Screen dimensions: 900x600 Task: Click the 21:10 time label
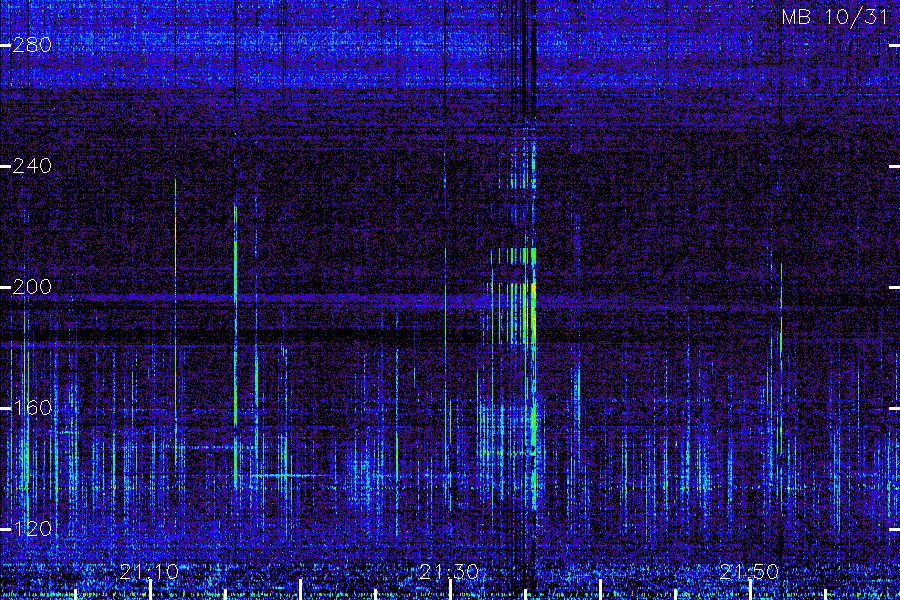click(x=150, y=571)
